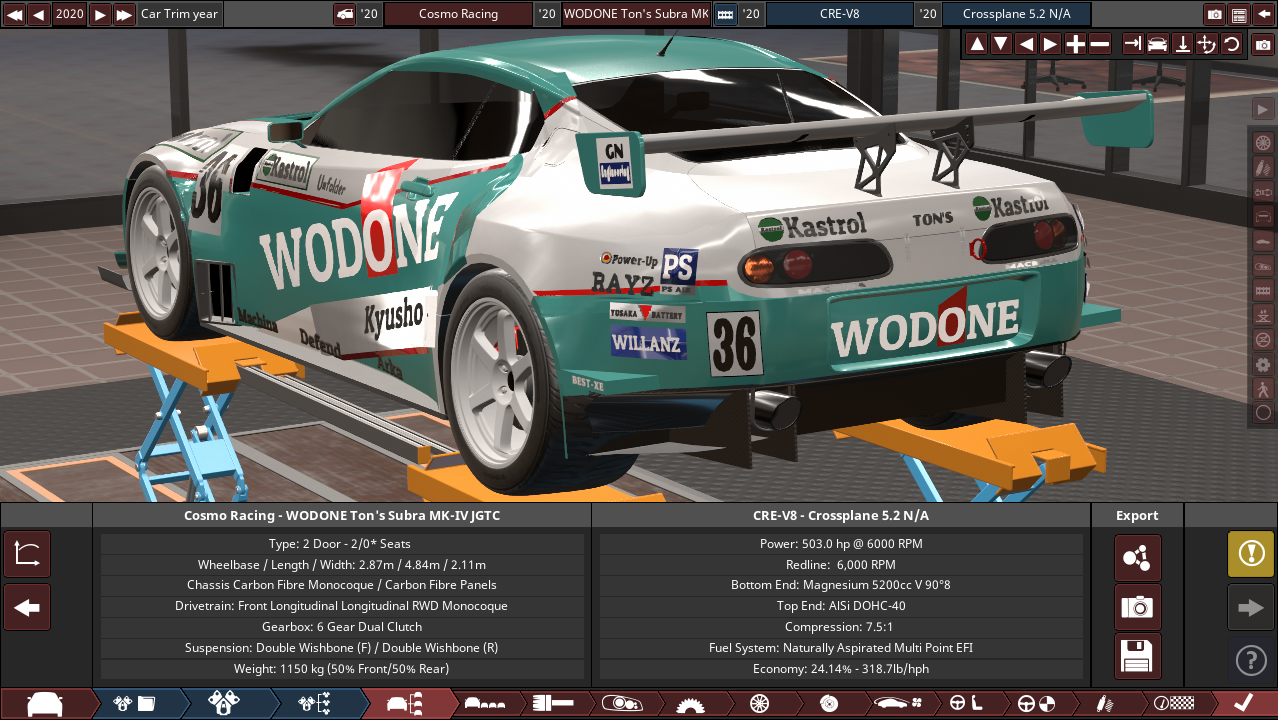This screenshot has height=720, width=1278.
Task: Open the aerodynamics car-with-fan tab
Action: coord(896,704)
